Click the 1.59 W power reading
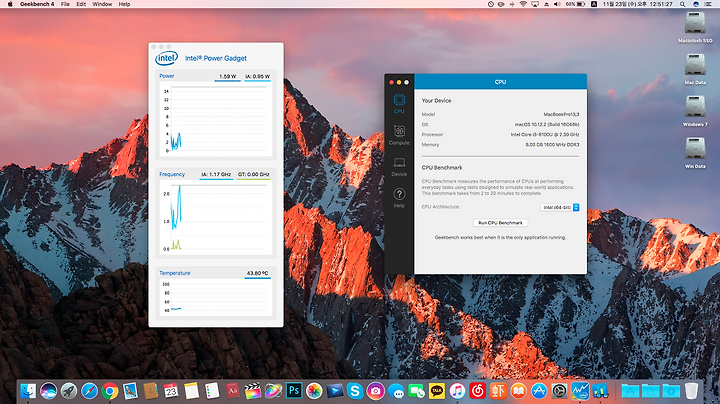720x404 pixels. point(227,76)
